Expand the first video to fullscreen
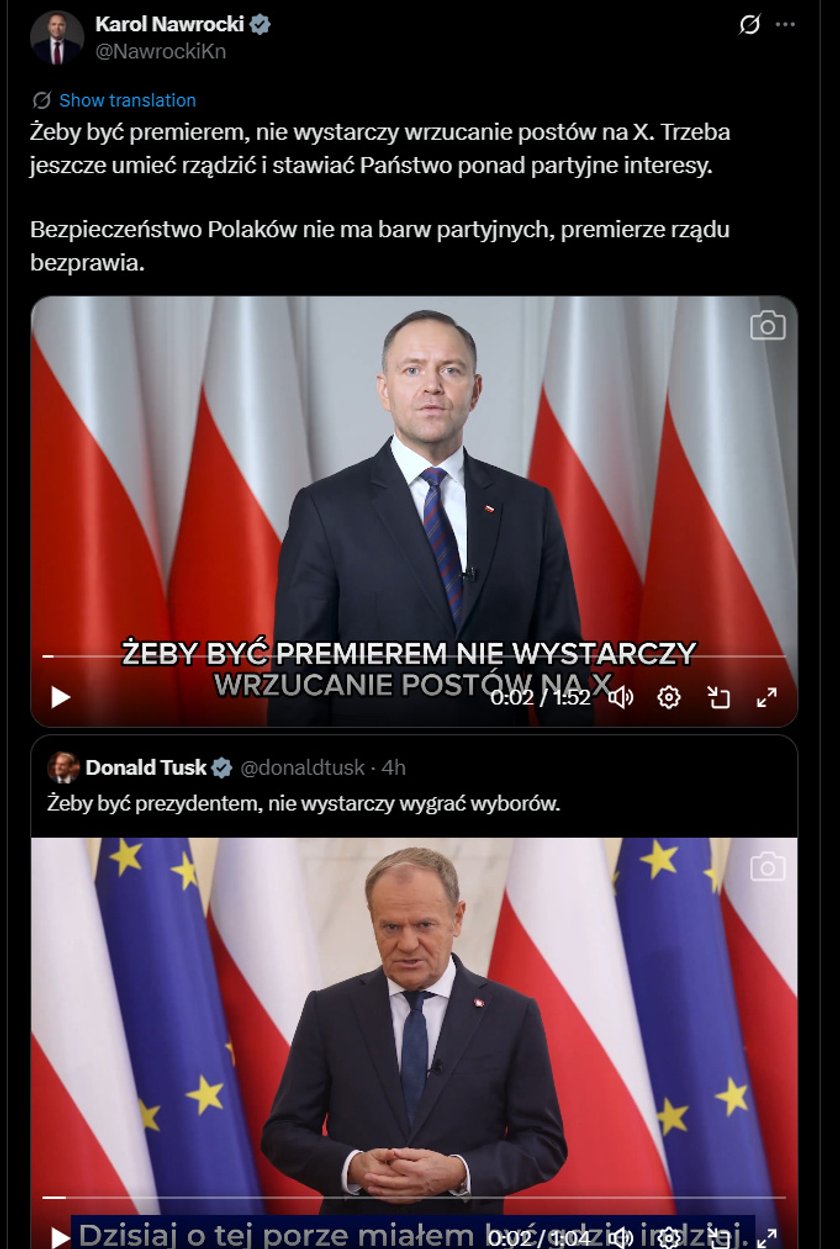840x1249 pixels. [767, 697]
